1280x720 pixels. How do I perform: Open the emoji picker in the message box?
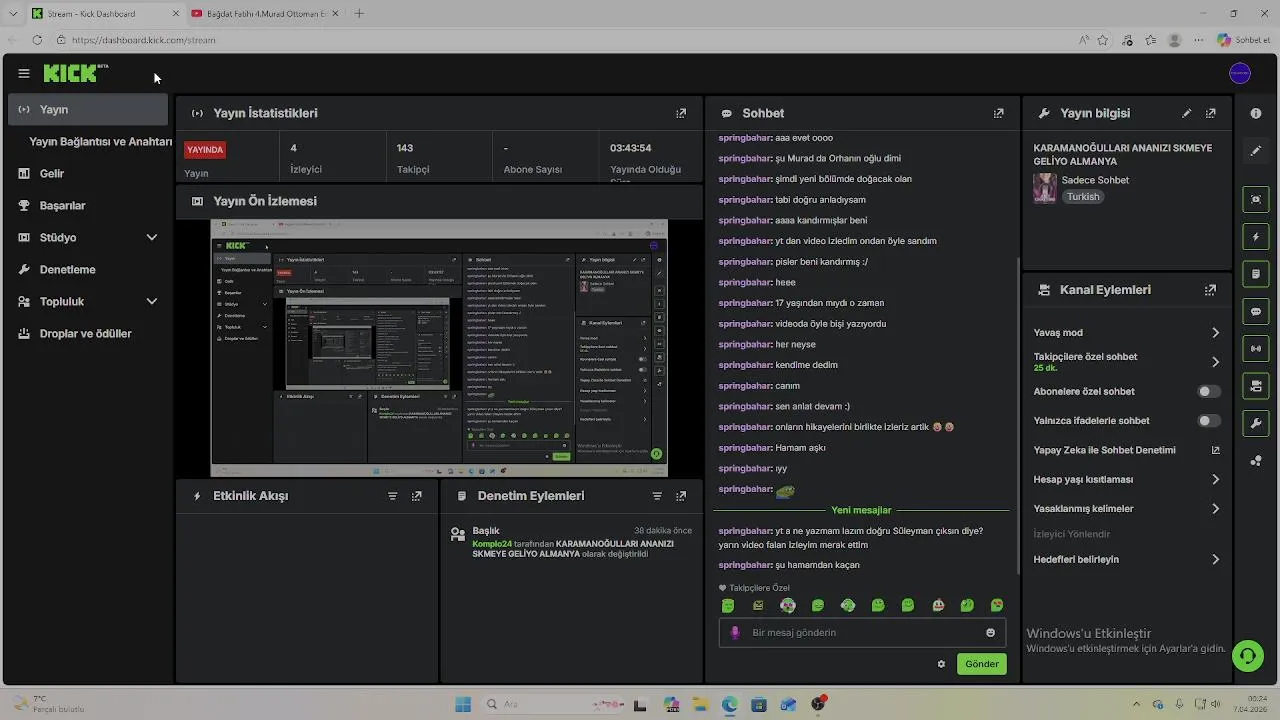point(990,633)
